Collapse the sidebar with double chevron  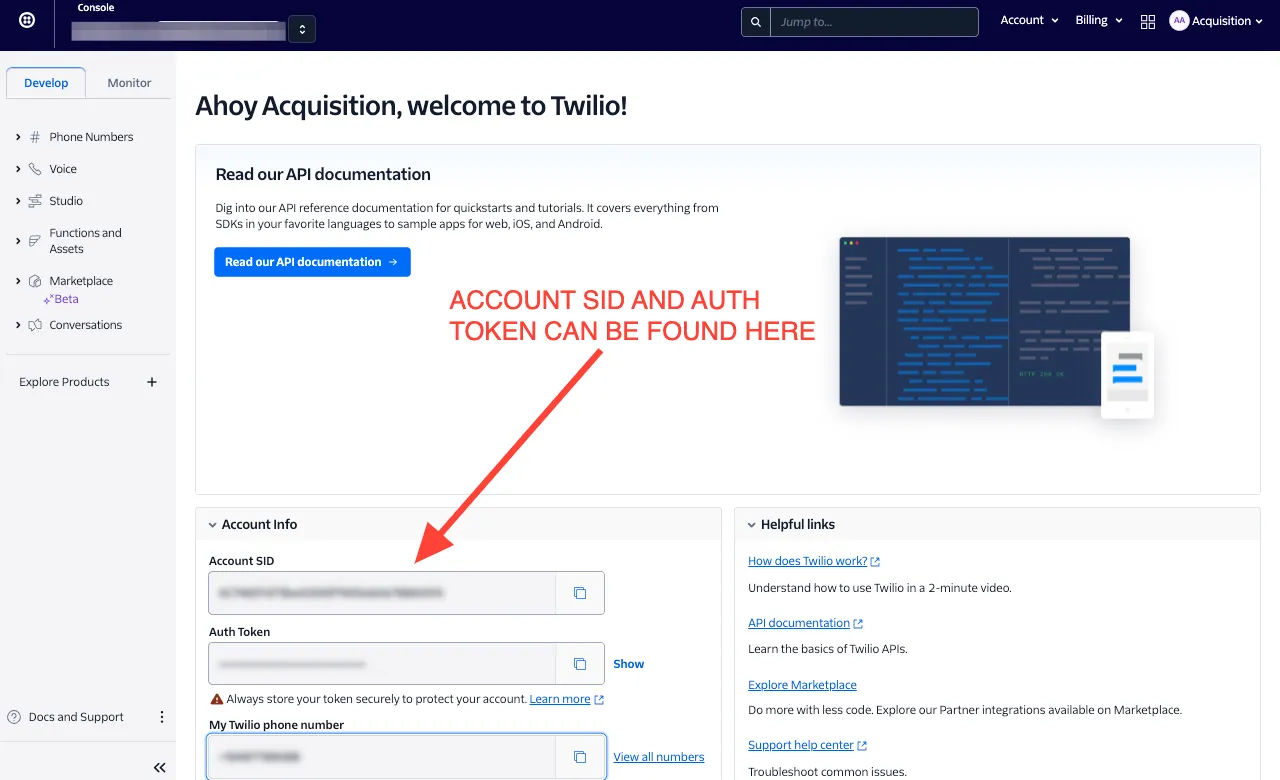click(x=159, y=767)
